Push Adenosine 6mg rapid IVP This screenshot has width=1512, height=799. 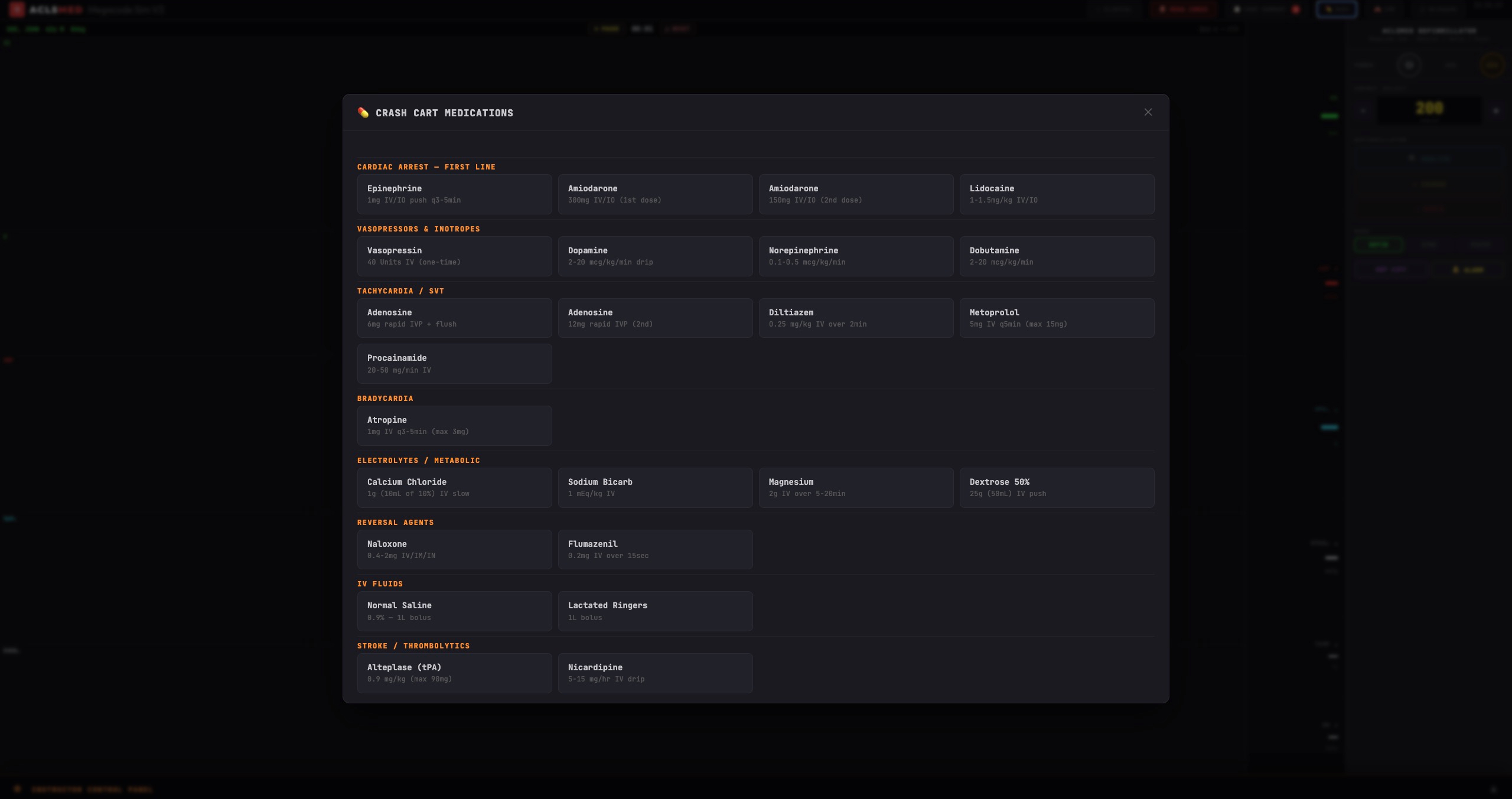coord(454,318)
